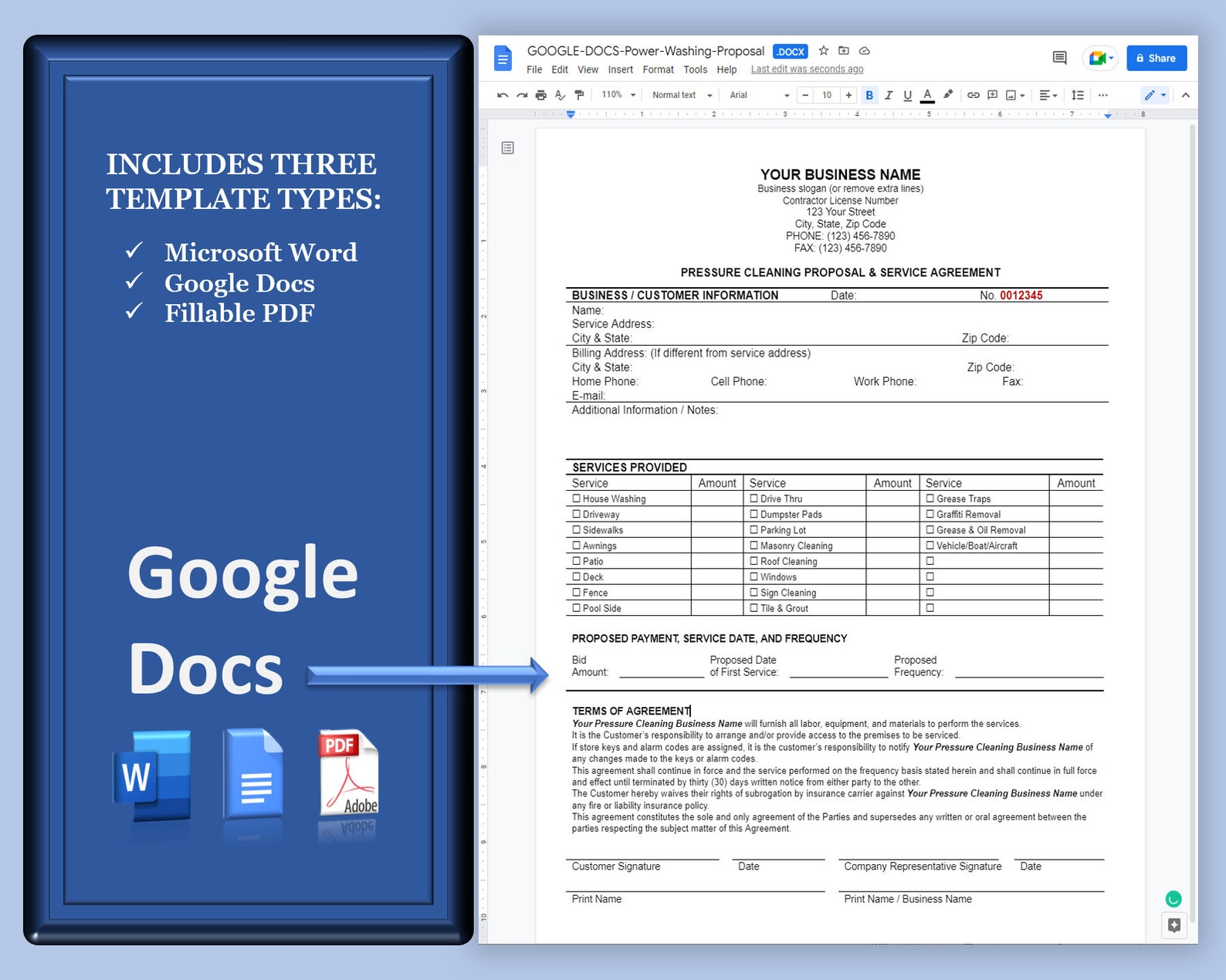
Task: Insert a link with the chain icon
Action: 974,95
